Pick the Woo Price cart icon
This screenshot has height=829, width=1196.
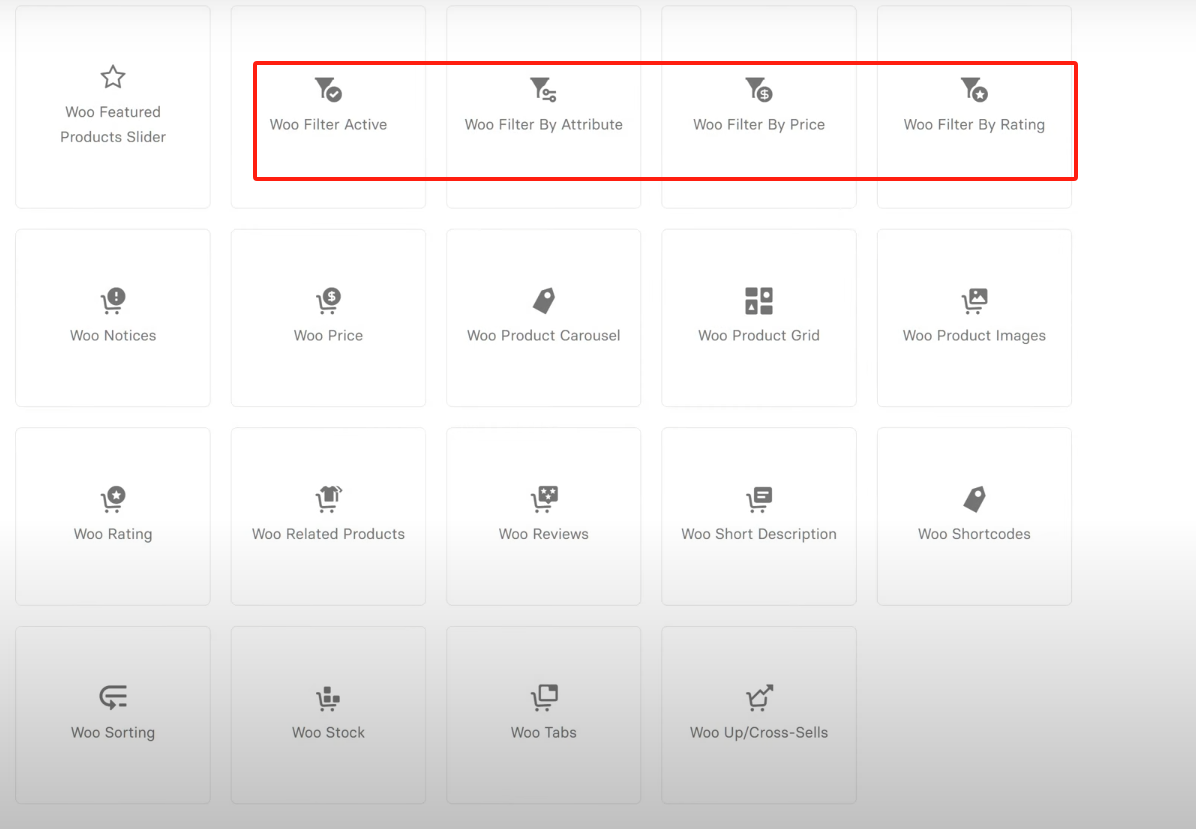(328, 300)
